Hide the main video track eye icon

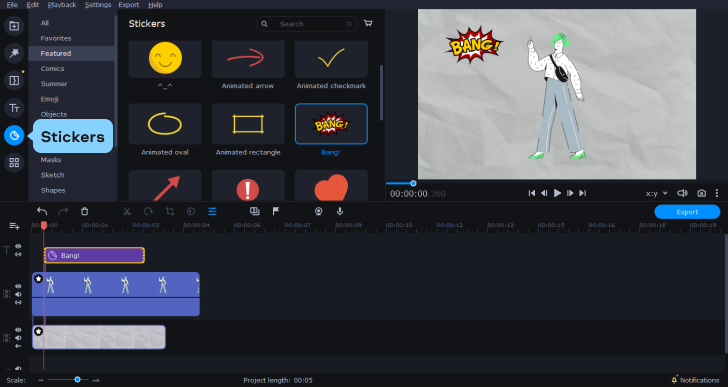tap(18, 286)
